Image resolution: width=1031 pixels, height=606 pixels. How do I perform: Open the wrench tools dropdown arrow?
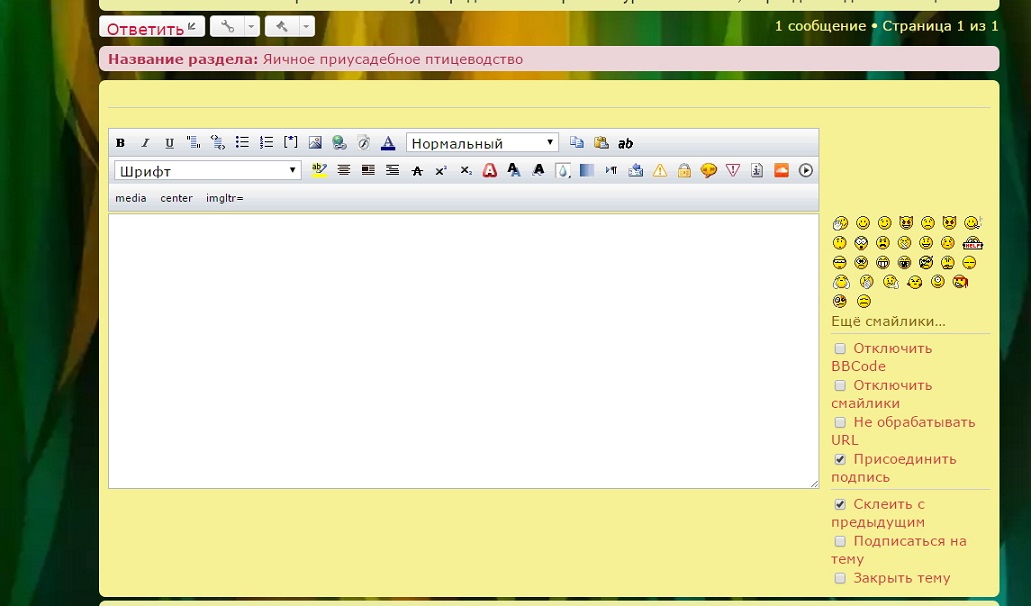(x=252, y=27)
